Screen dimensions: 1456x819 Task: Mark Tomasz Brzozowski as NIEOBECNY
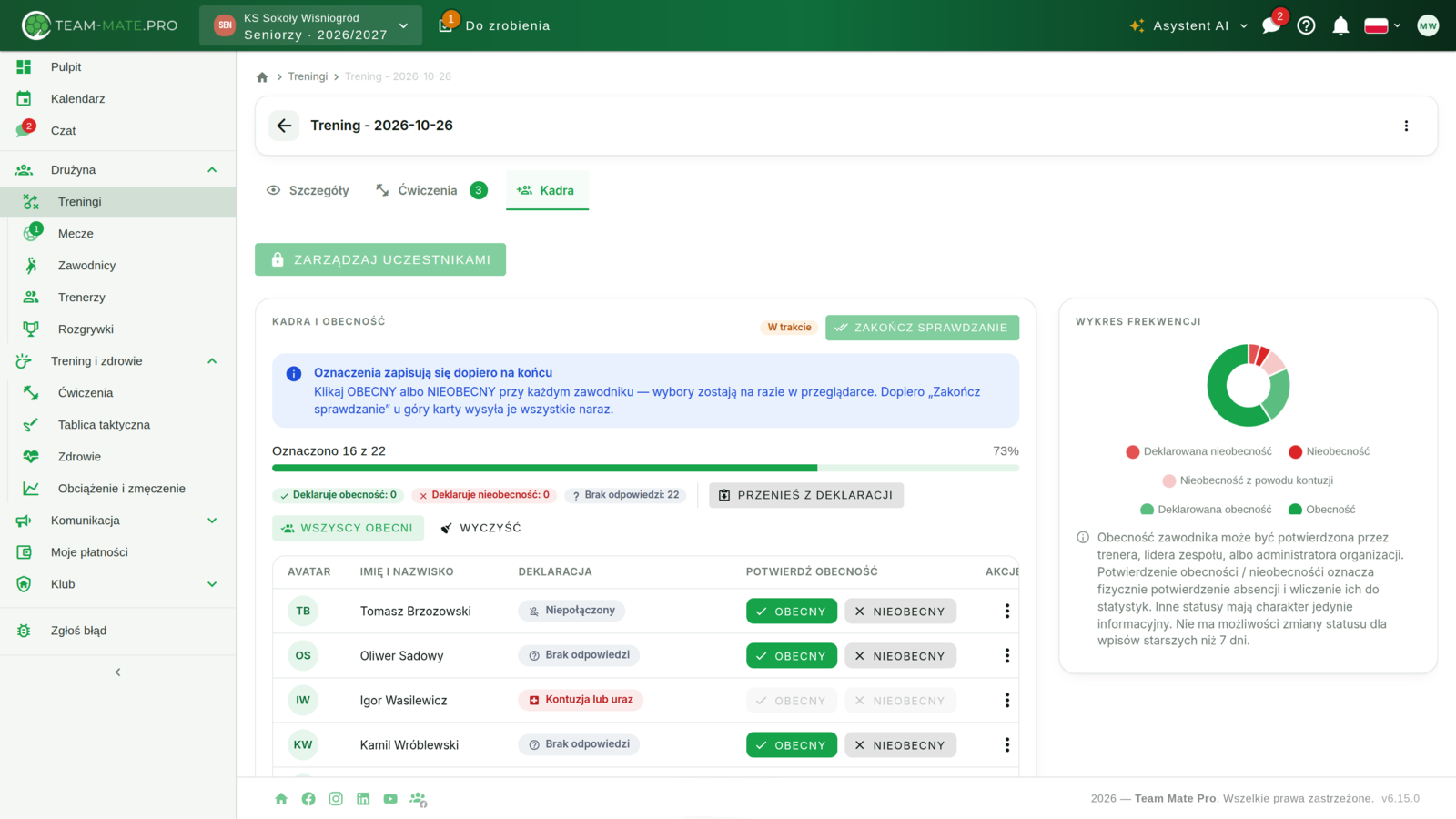[x=900, y=612]
